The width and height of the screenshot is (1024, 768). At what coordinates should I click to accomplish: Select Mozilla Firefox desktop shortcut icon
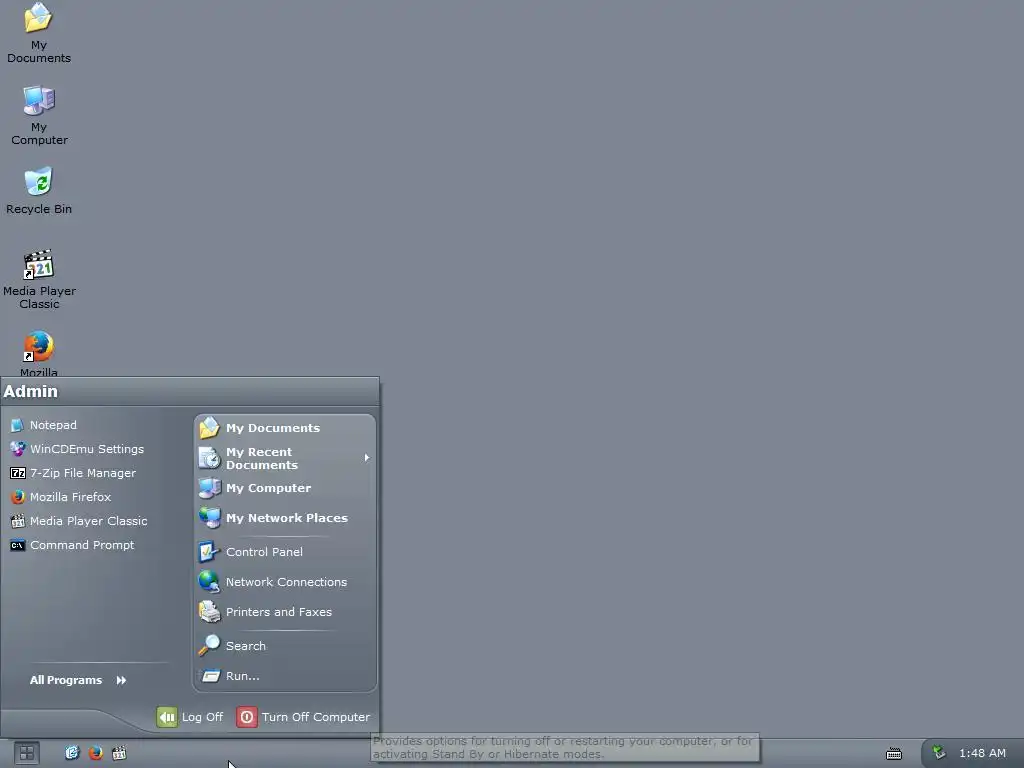[39, 354]
